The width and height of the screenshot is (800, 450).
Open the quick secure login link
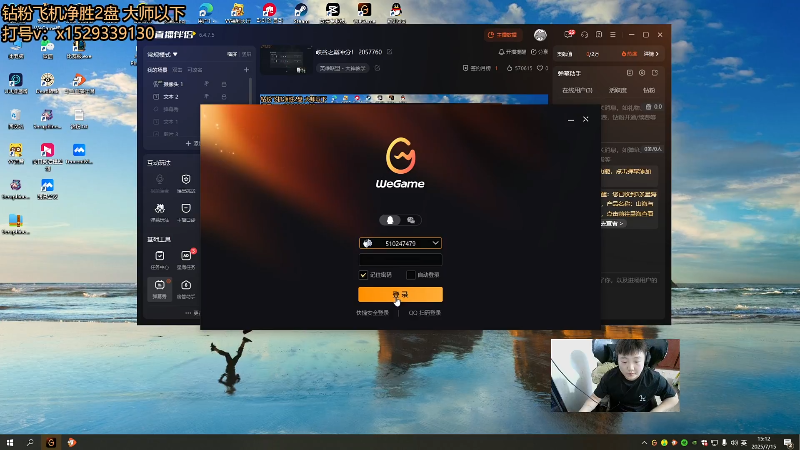(x=372, y=313)
